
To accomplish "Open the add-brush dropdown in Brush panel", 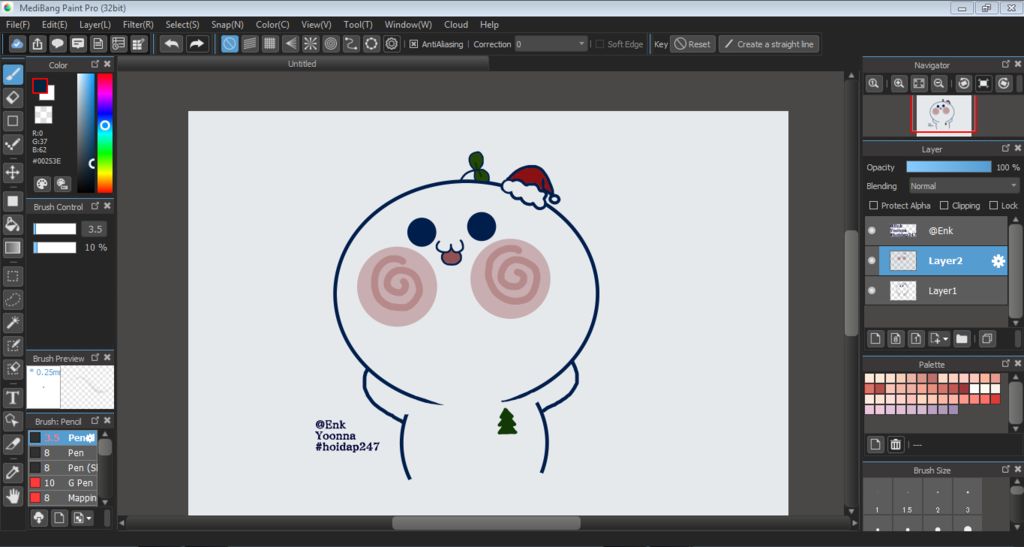I will coord(89,518).
